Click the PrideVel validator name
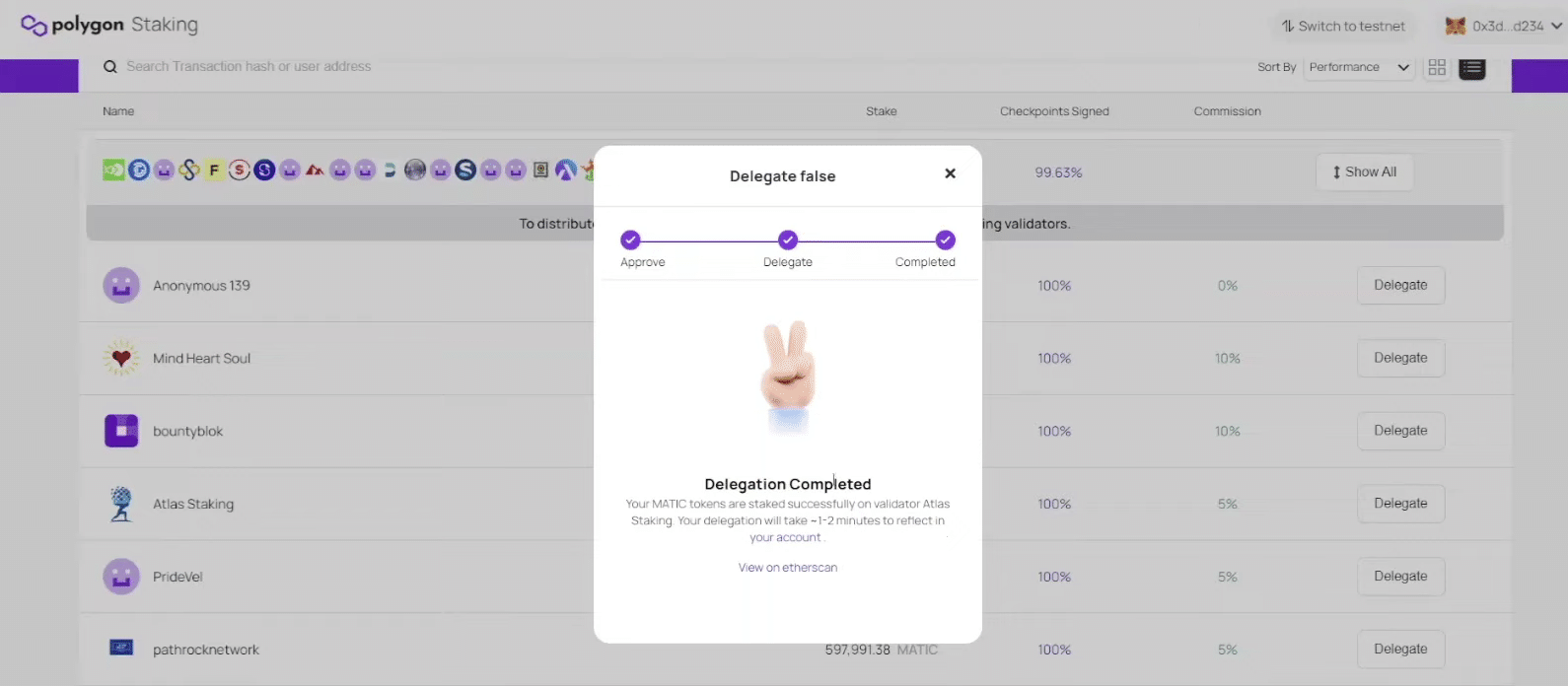This screenshot has width=1568, height=686. (x=178, y=578)
